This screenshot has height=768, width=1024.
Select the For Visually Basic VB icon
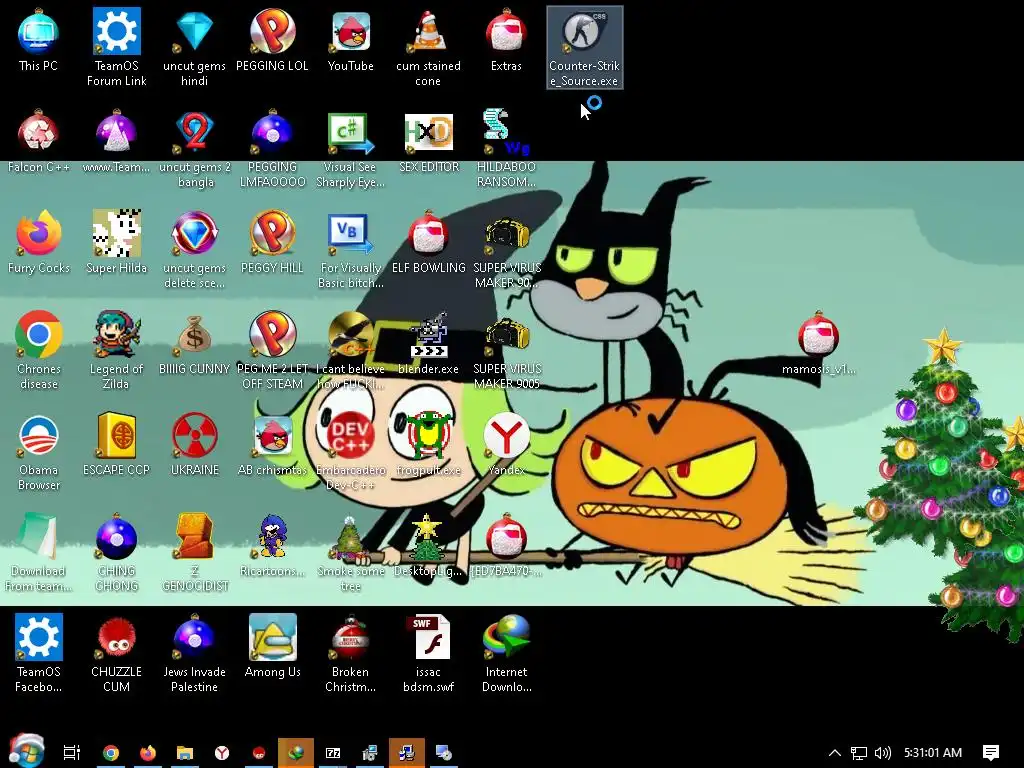click(x=351, y=250)
